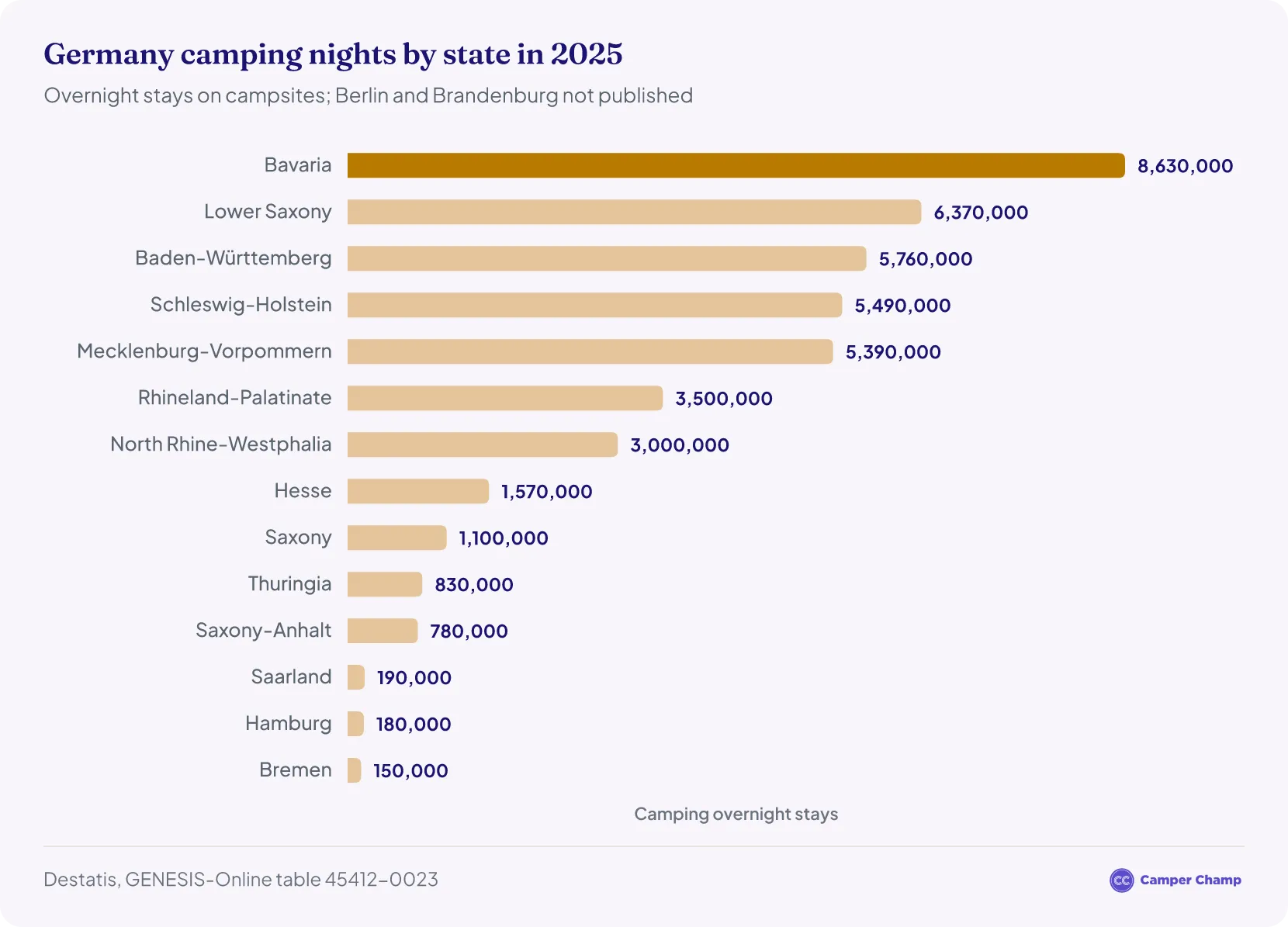Image resolution: width=1288 pixels, height=927 pixels.
Task: Select the Saxony-Anhalt bar
Action: [383, 631]
